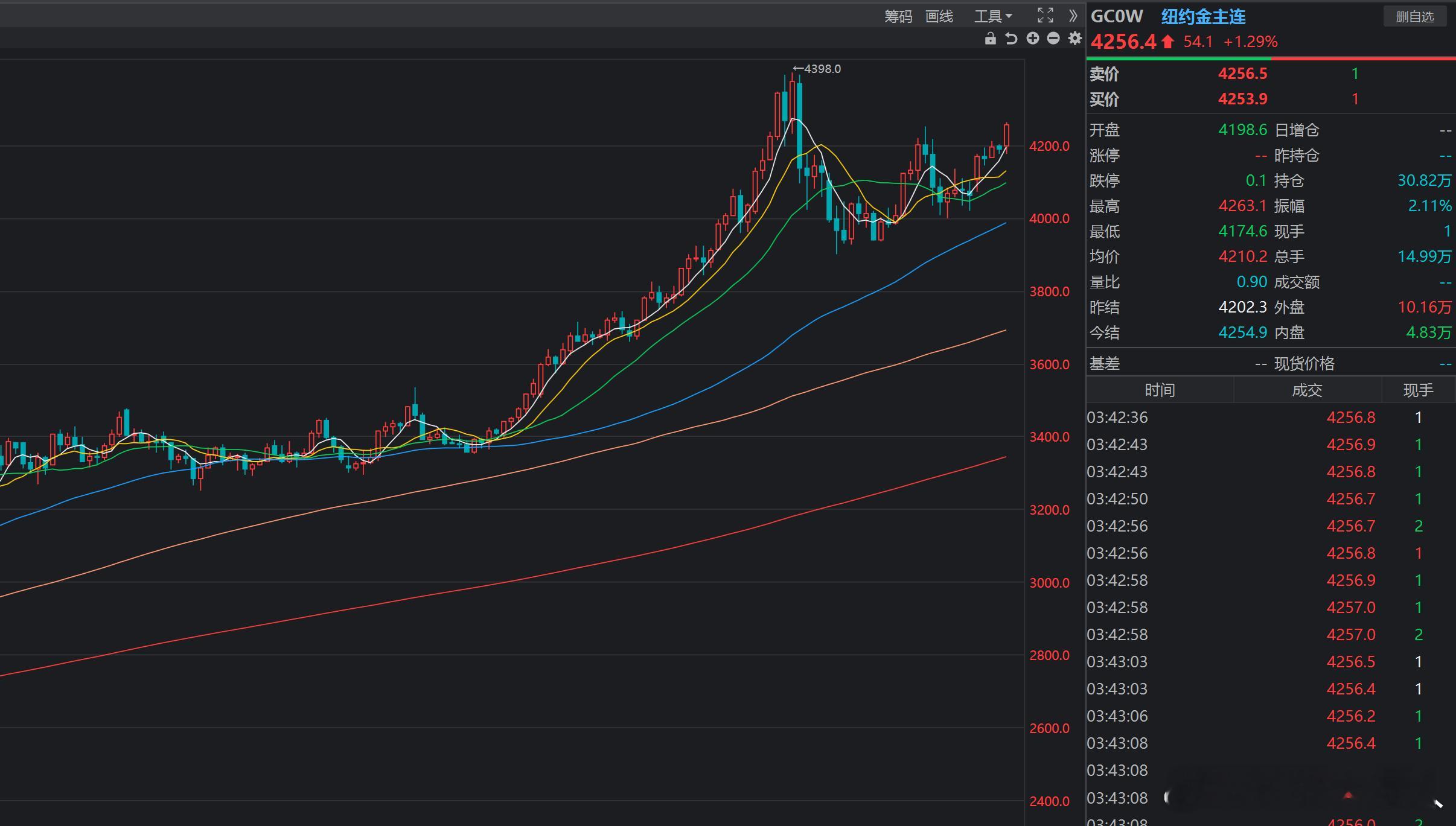The width and height of the screenshot is (1456, 826).
Task: Toggle the chart lock icon
Action: pos(990,39)
